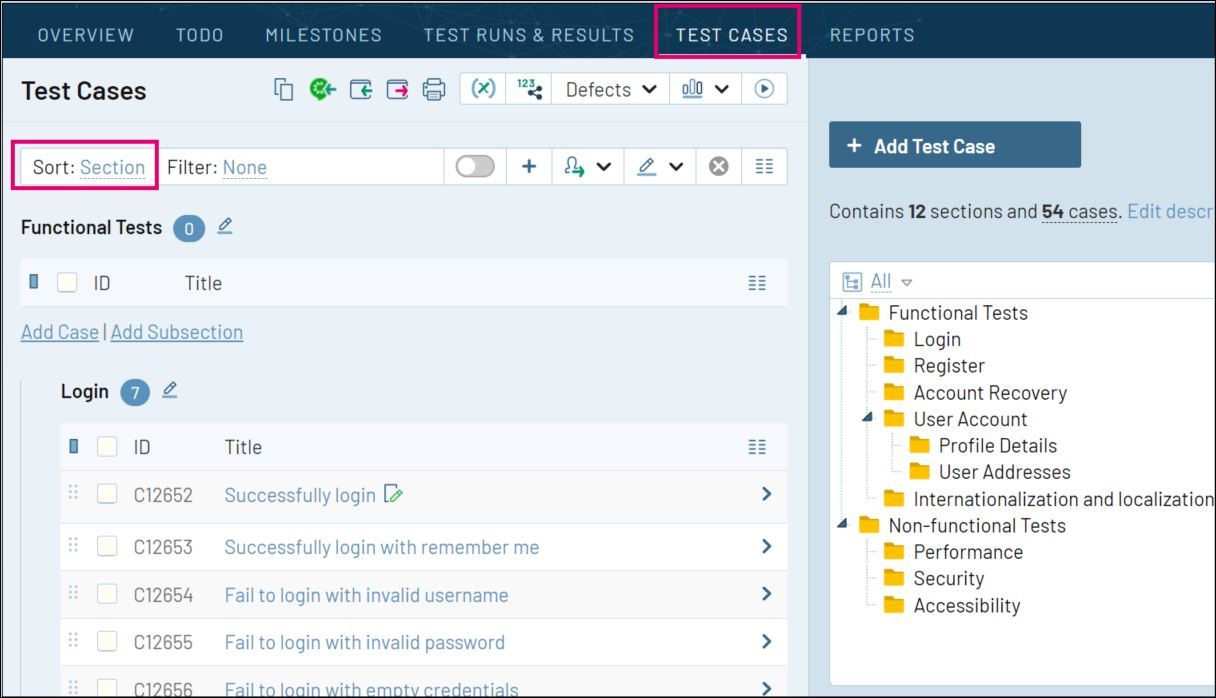Toggle the filter switch

474,166
